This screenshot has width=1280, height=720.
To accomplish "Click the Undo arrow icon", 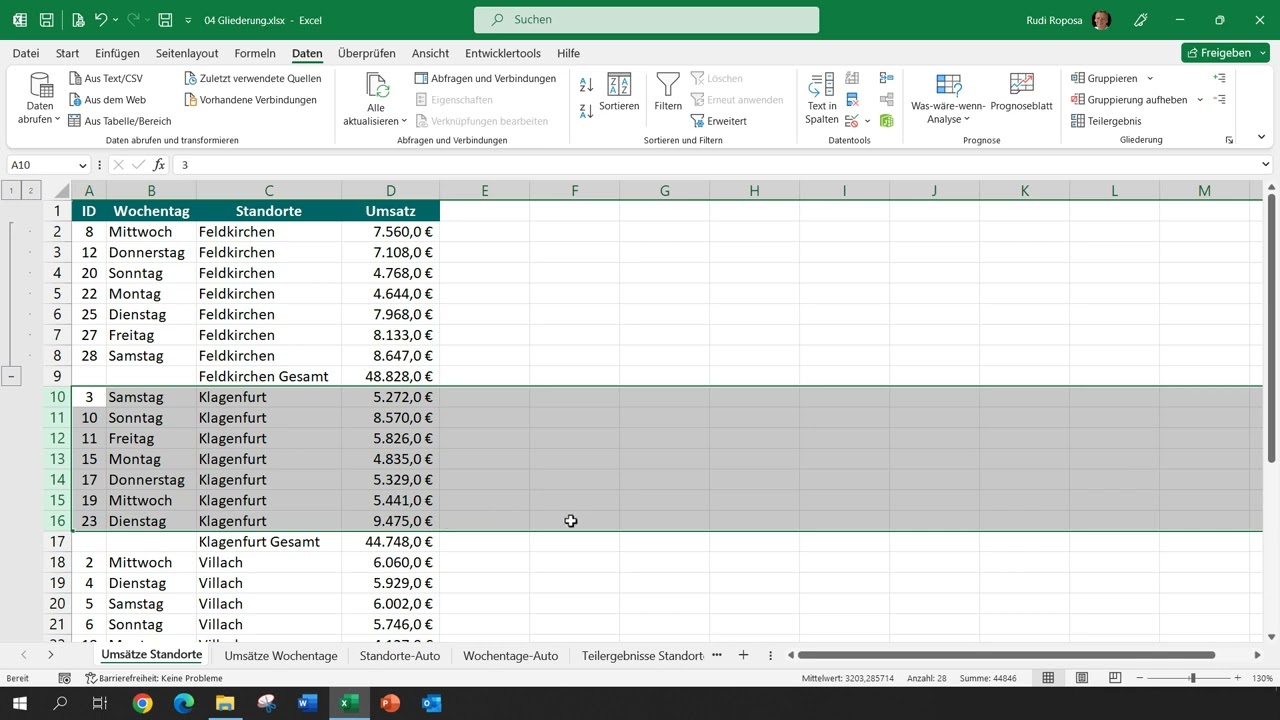I will tap(101, 19).
